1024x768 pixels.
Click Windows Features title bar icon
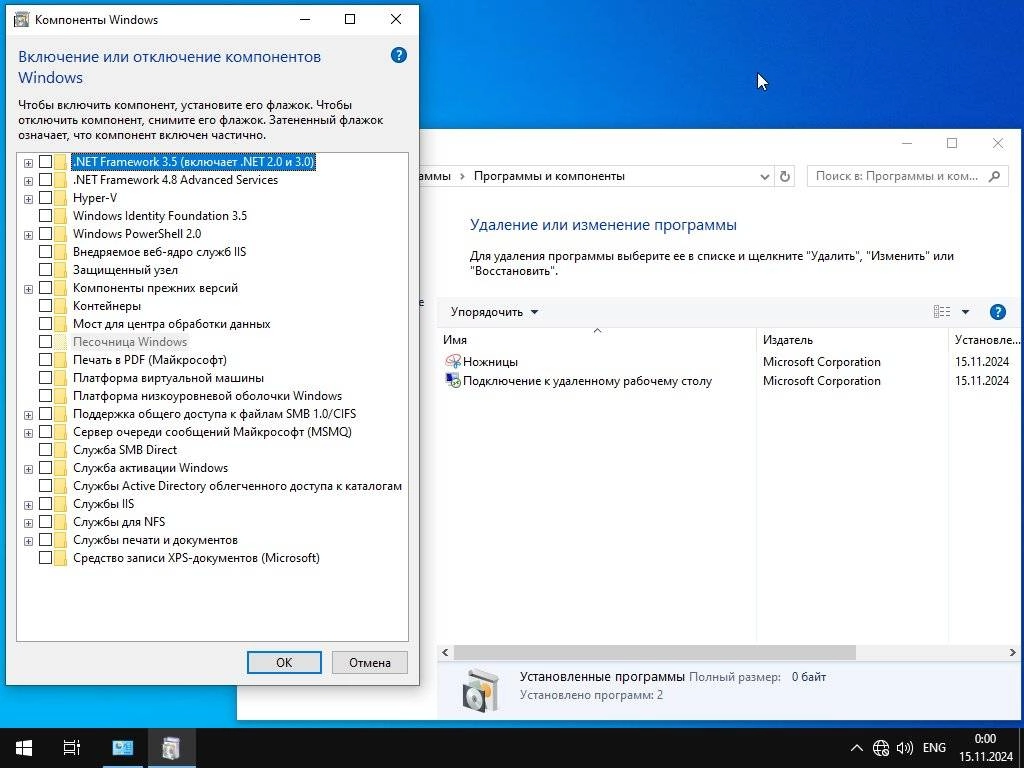tap(22, 20)
